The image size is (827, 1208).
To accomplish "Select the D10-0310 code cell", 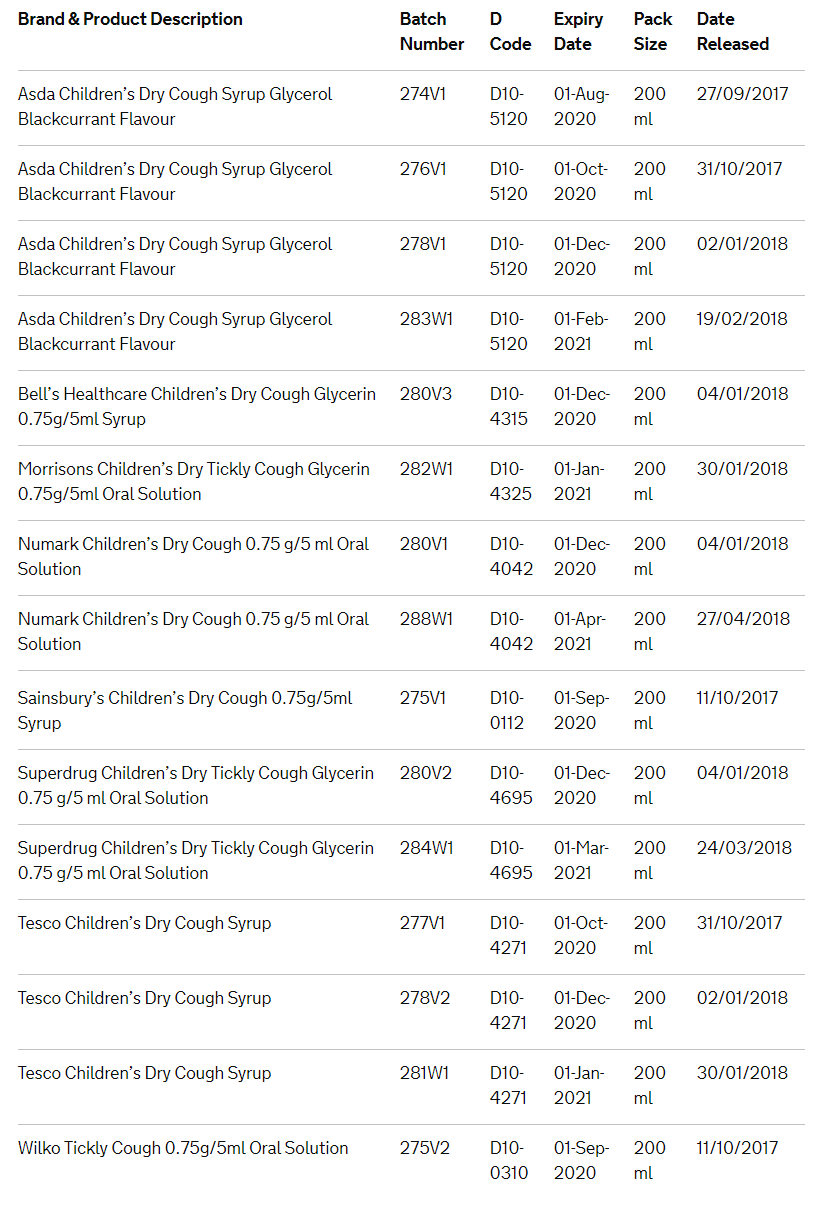I will point(509,1160).
